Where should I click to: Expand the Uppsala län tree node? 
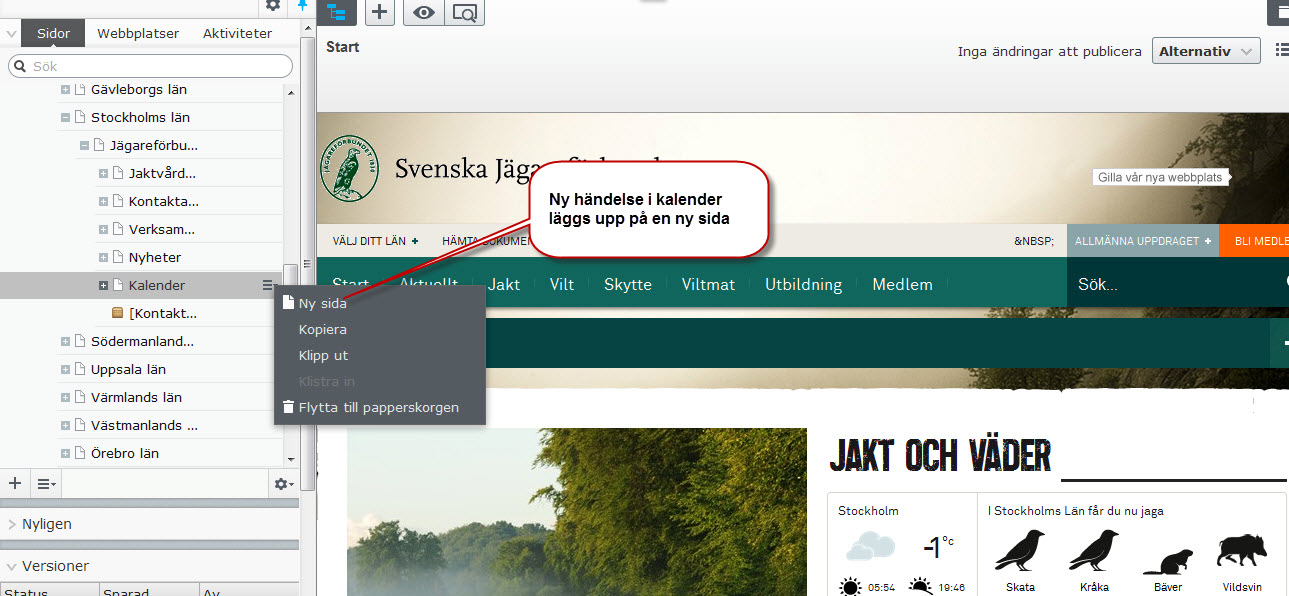tap(66, 369)
